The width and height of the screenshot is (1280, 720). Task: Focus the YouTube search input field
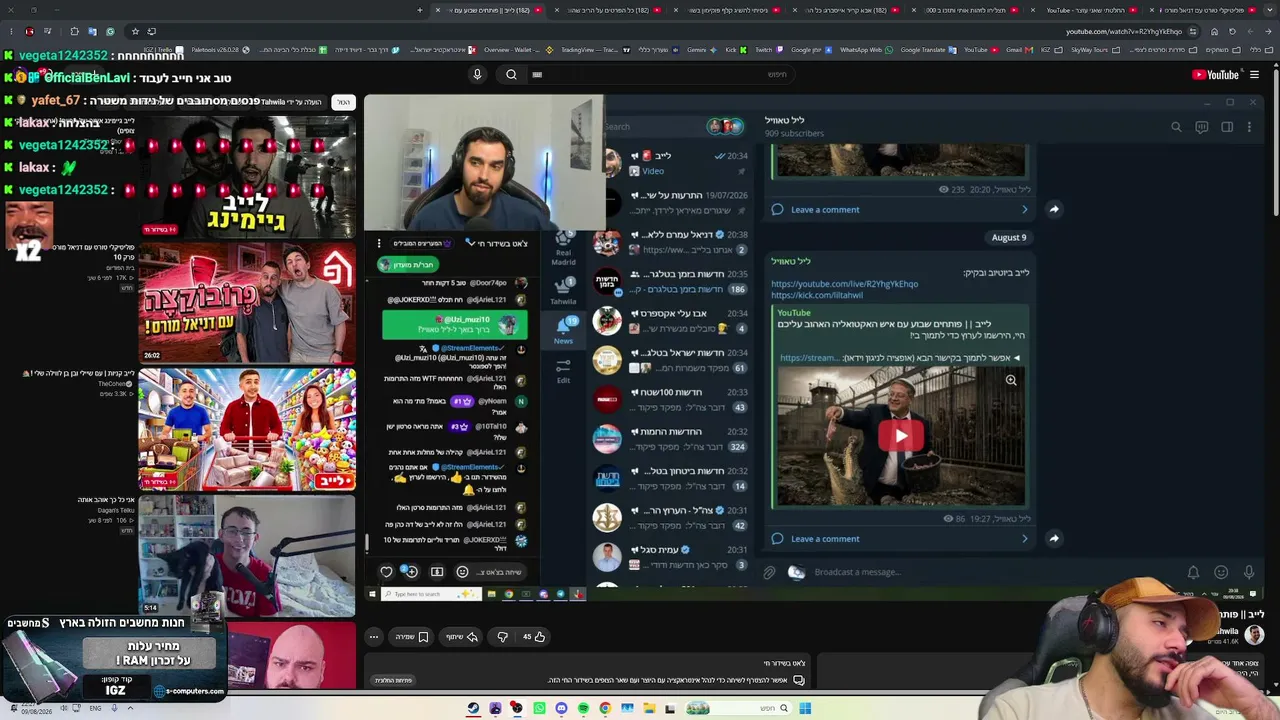click(x=660, y=74)
